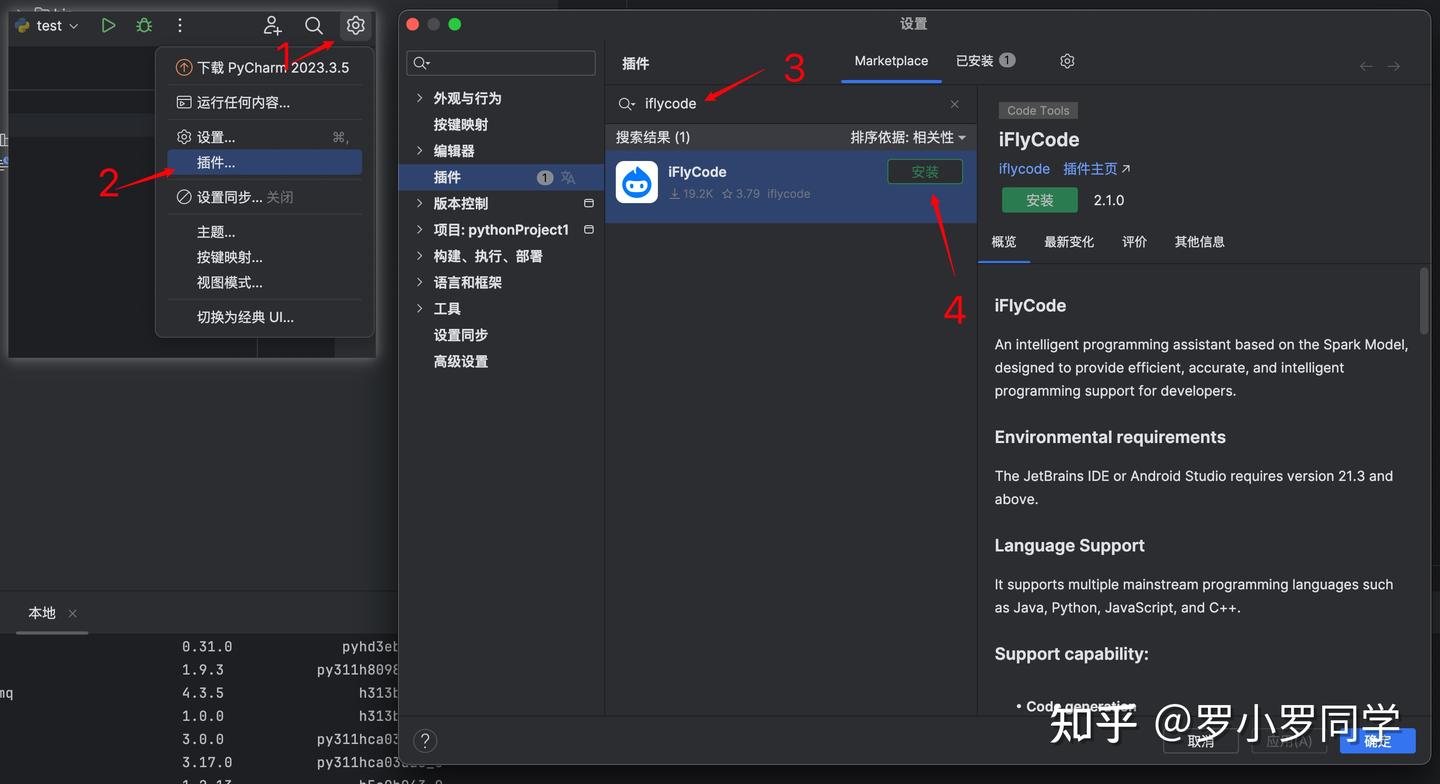The width and height of the screenshot is (1440, 784).
Task: Run the current configuration with the green play icon
Action: (108, 25)
